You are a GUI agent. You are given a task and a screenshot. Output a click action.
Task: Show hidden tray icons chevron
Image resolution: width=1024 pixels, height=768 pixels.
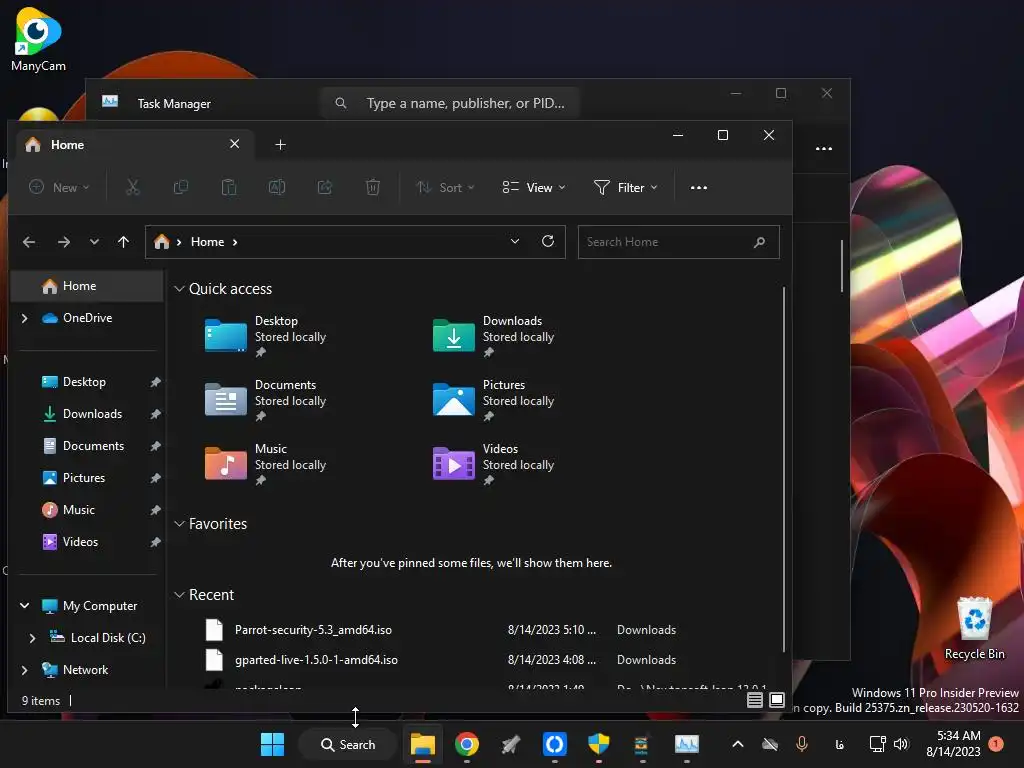click(x=737, y=744)
